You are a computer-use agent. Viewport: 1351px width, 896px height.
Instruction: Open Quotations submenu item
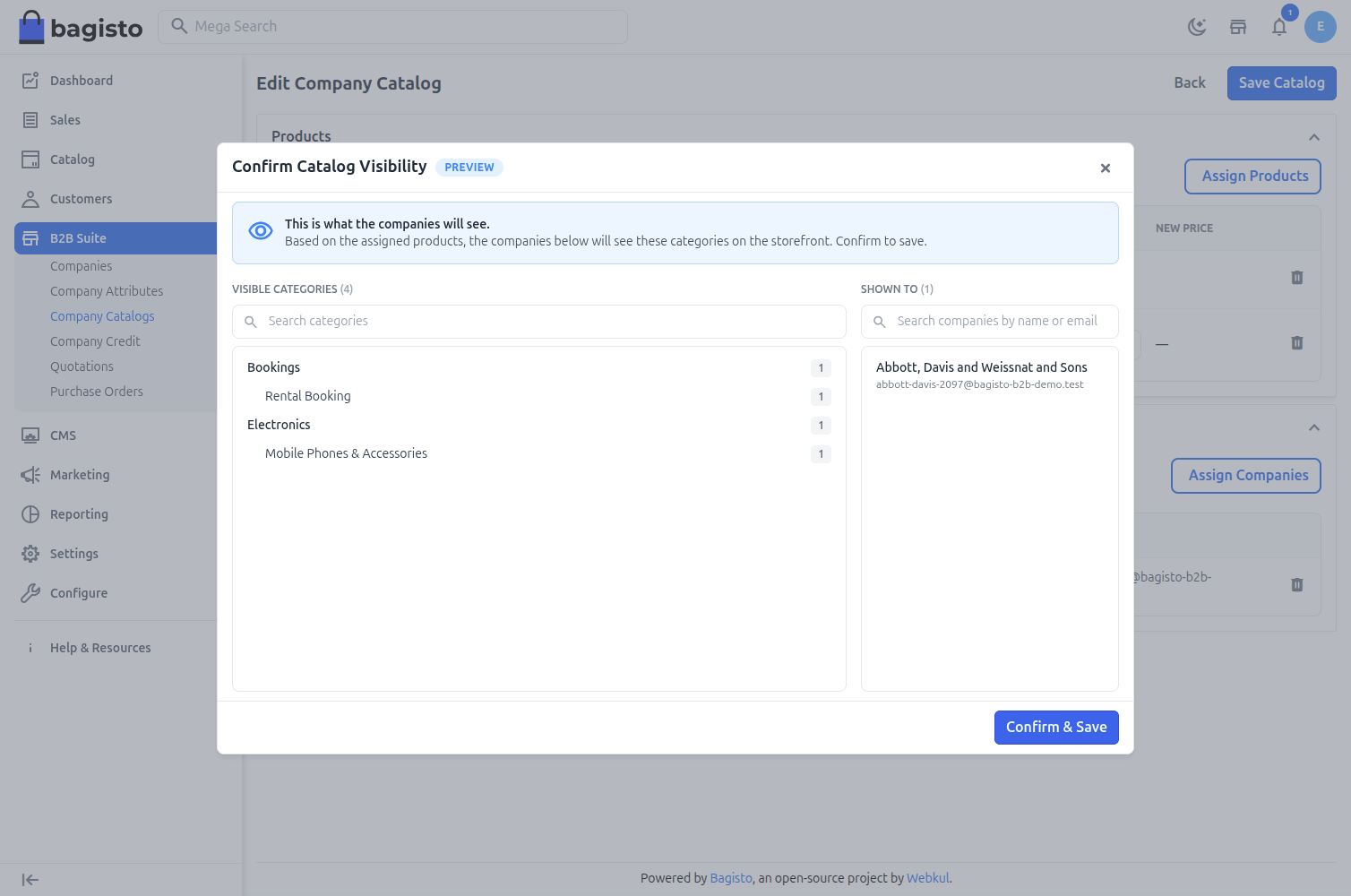[x=82, y=366]
